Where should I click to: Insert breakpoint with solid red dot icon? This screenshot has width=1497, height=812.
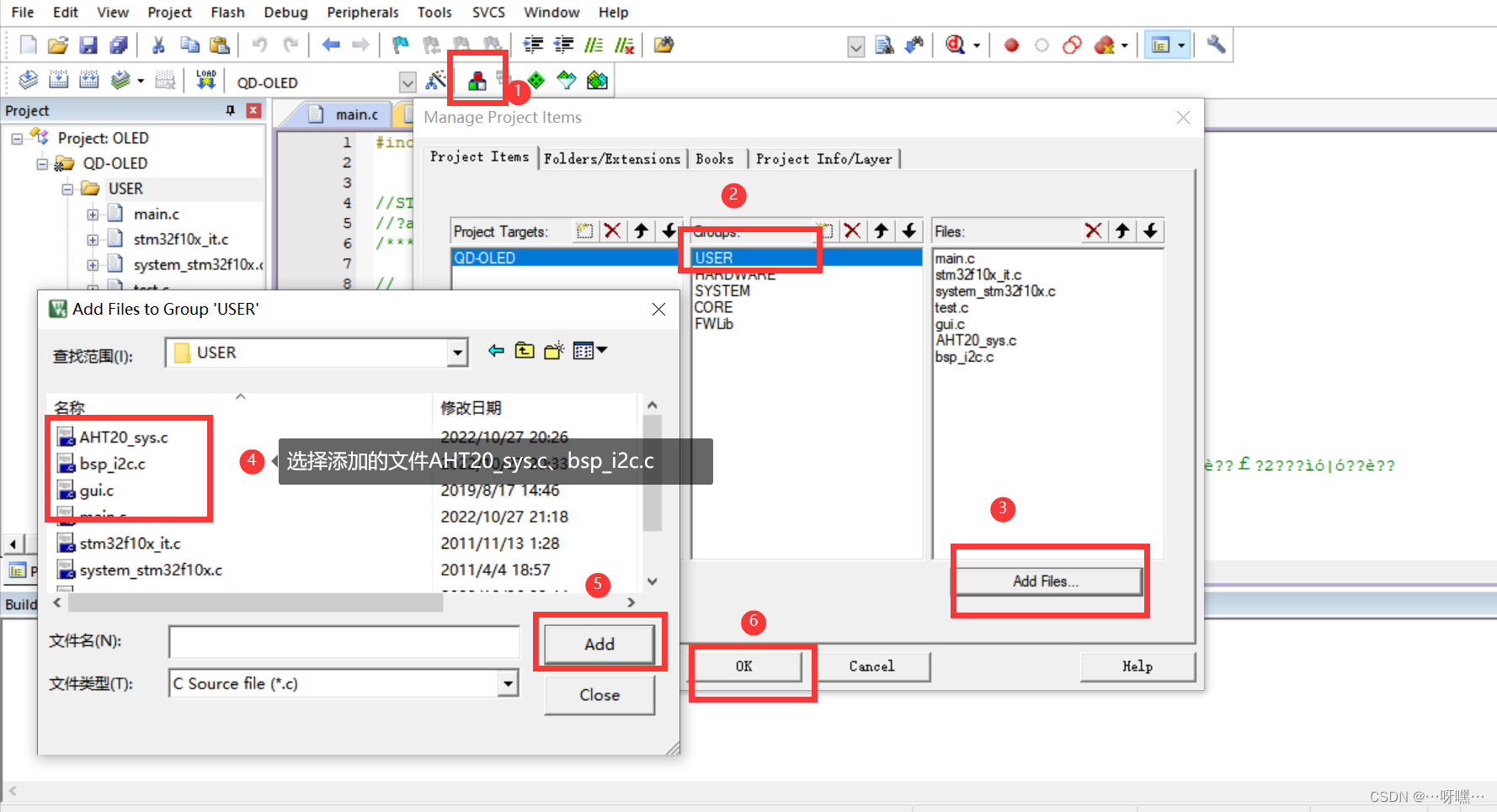[x=1011, y=45]
